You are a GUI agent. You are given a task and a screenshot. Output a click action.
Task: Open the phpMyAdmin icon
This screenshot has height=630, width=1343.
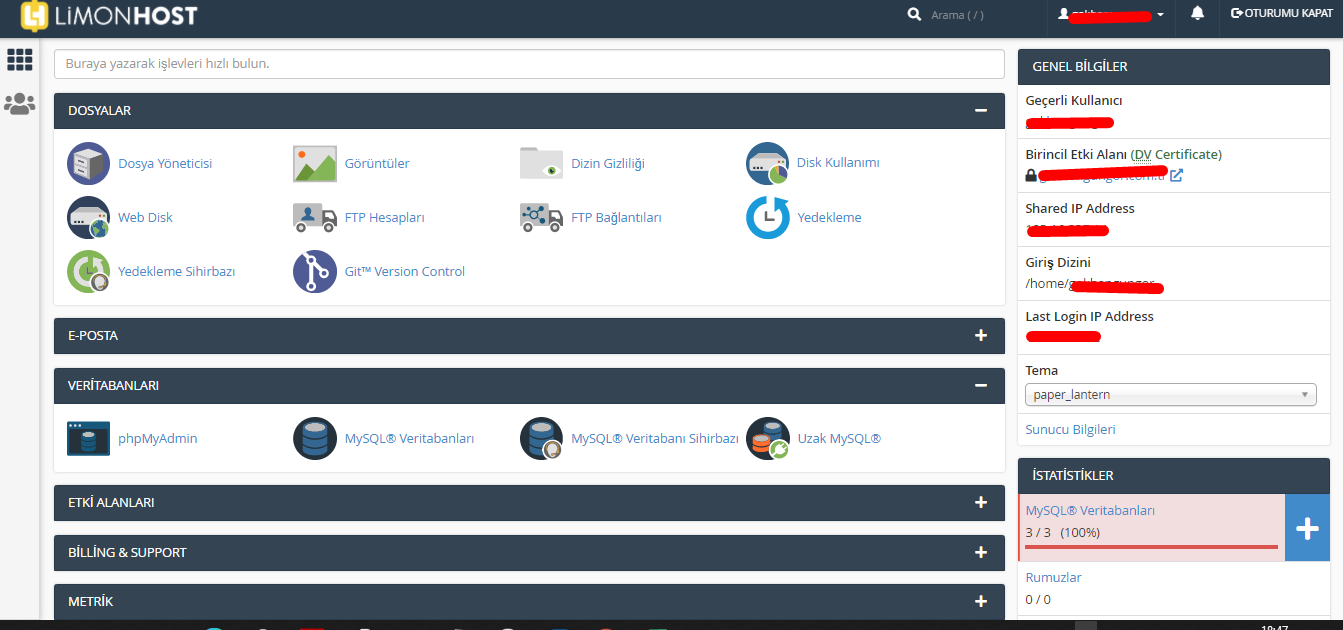point(88,438)
